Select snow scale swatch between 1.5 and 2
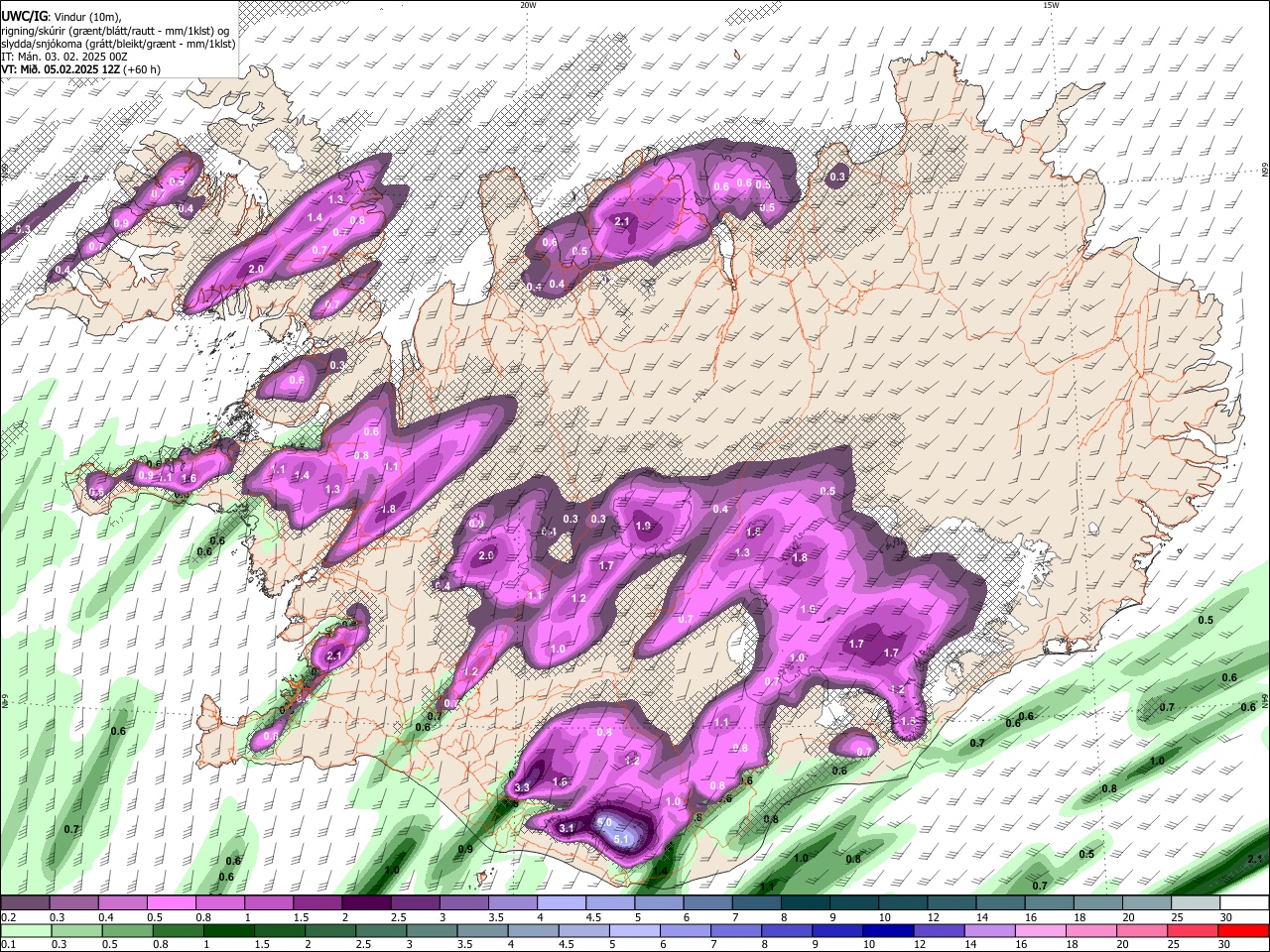Screen dimensions: 1270x952 coord(317,903)
